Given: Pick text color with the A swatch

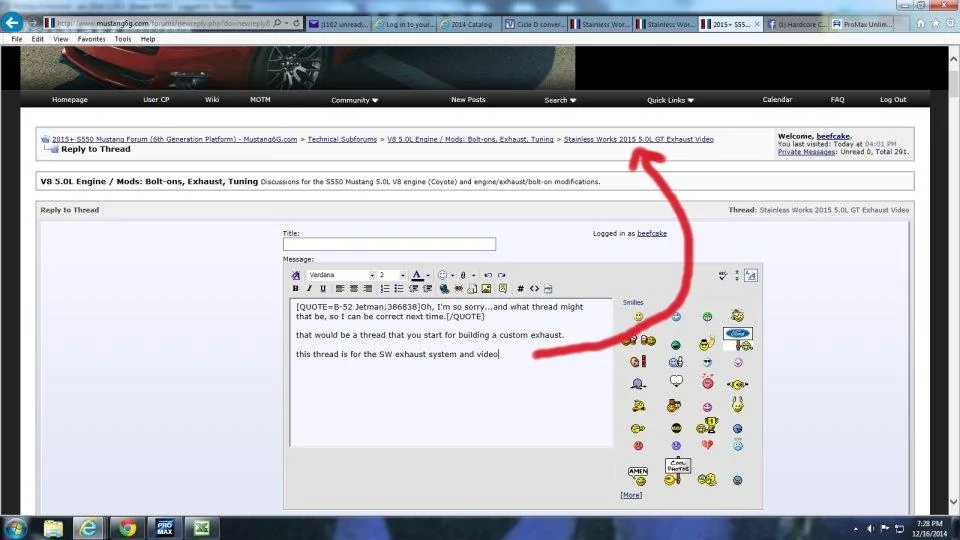Looking at the screenshot, I should 417,276.
